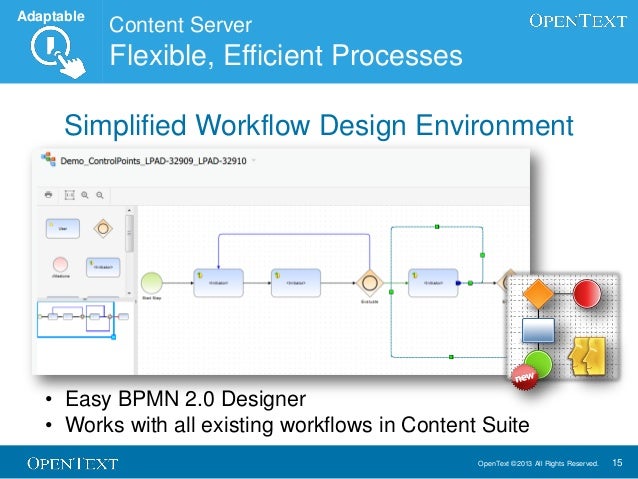Click the Zoom out magnifier icon

pos(100,195)
